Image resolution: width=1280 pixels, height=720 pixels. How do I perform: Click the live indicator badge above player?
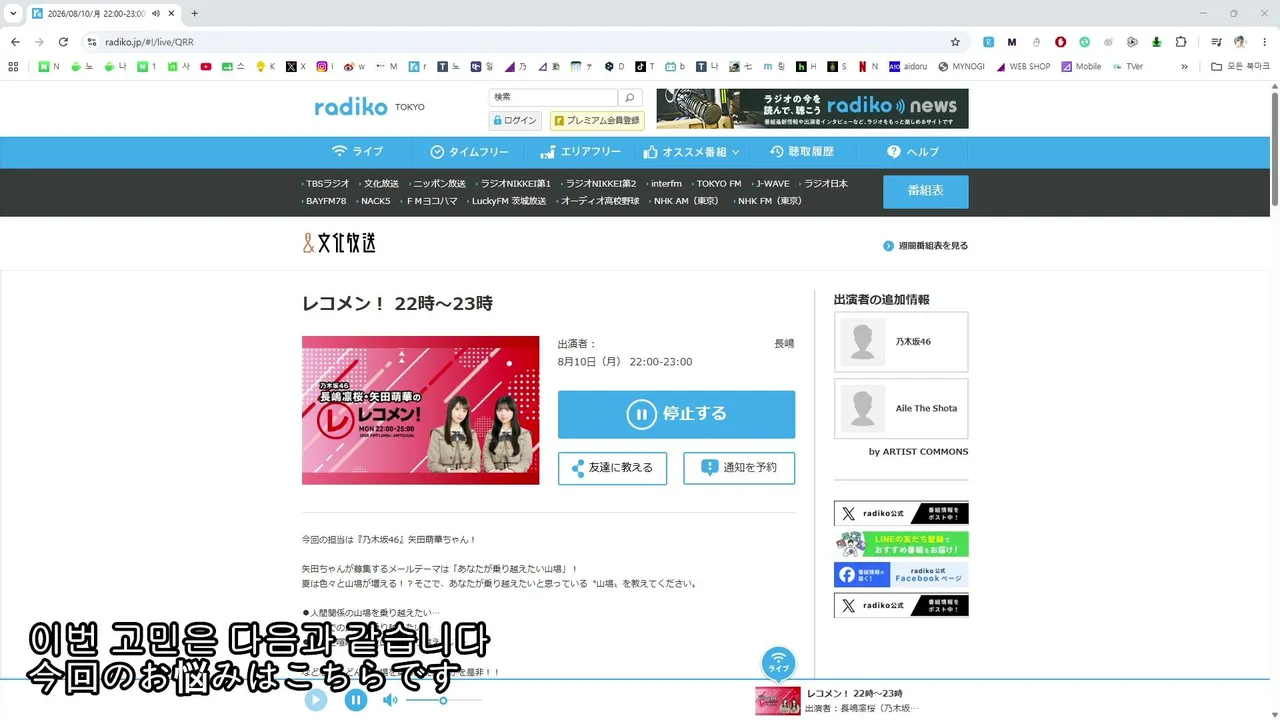[779, 663]
